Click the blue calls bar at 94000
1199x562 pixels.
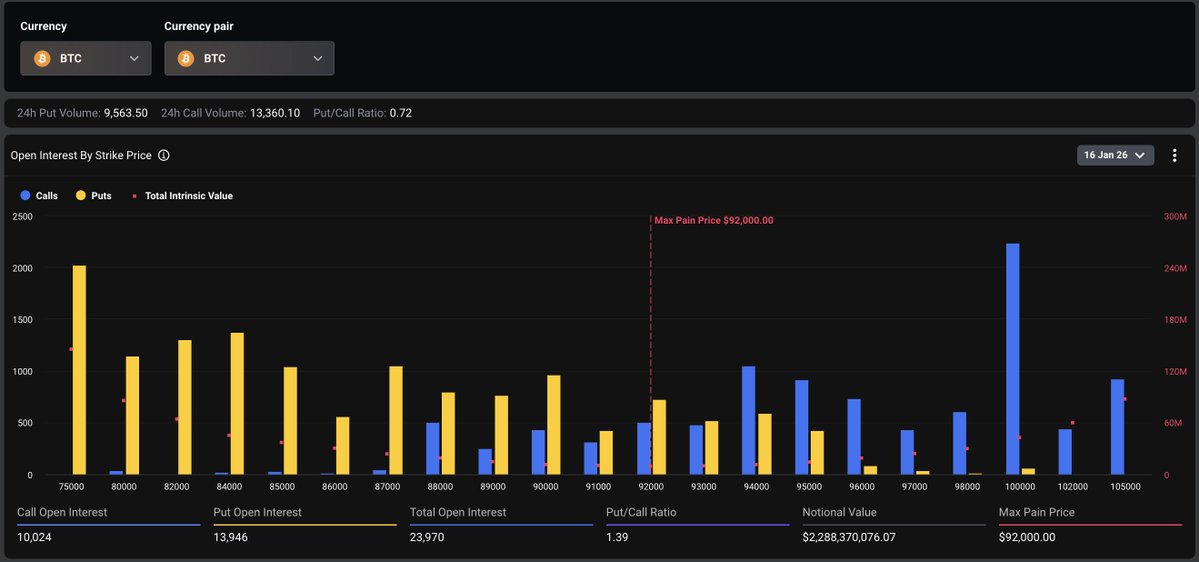pyautogui.click(x=749, y=420)
